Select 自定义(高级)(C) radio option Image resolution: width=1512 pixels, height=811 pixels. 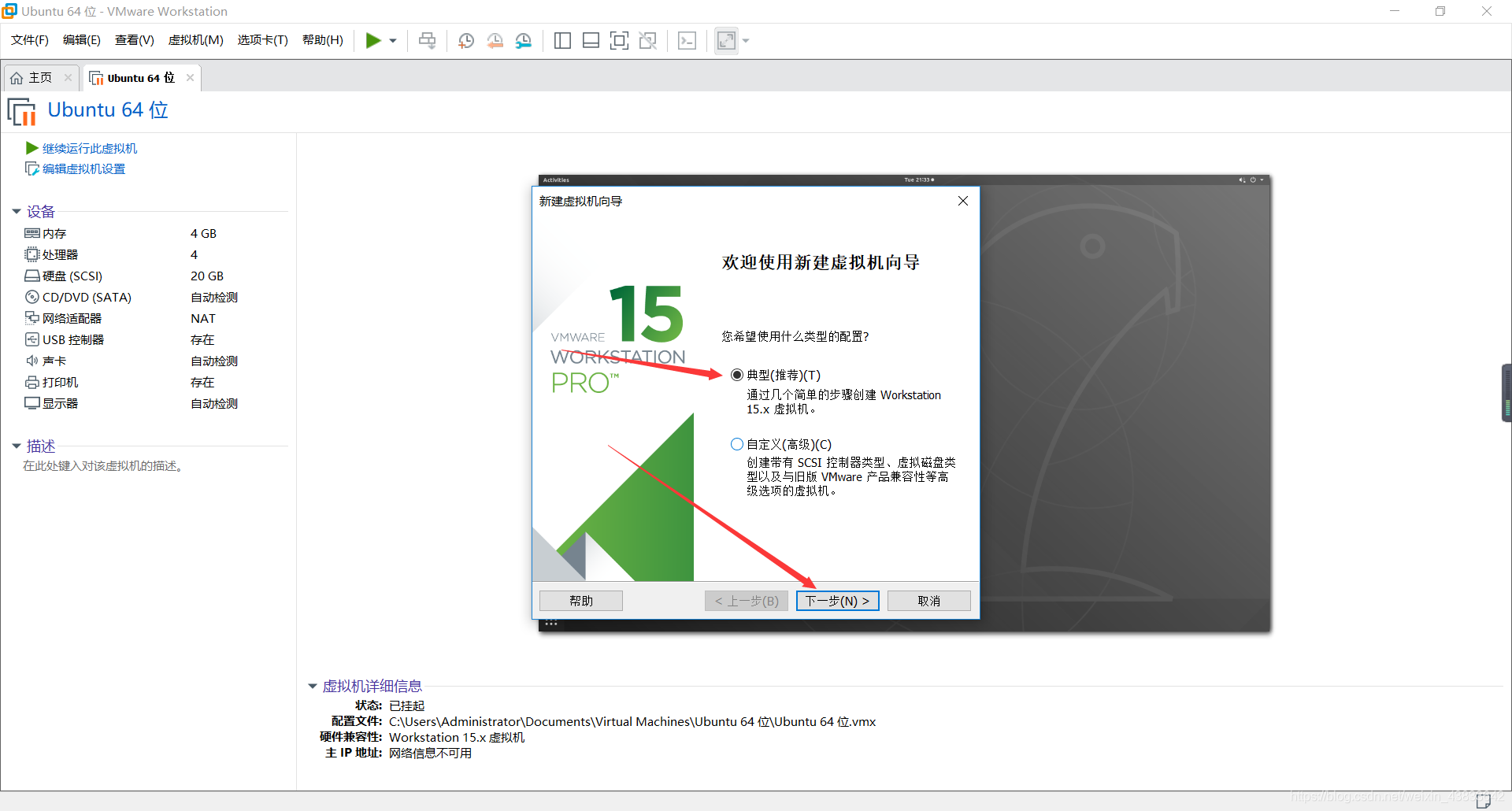(737, 444)
